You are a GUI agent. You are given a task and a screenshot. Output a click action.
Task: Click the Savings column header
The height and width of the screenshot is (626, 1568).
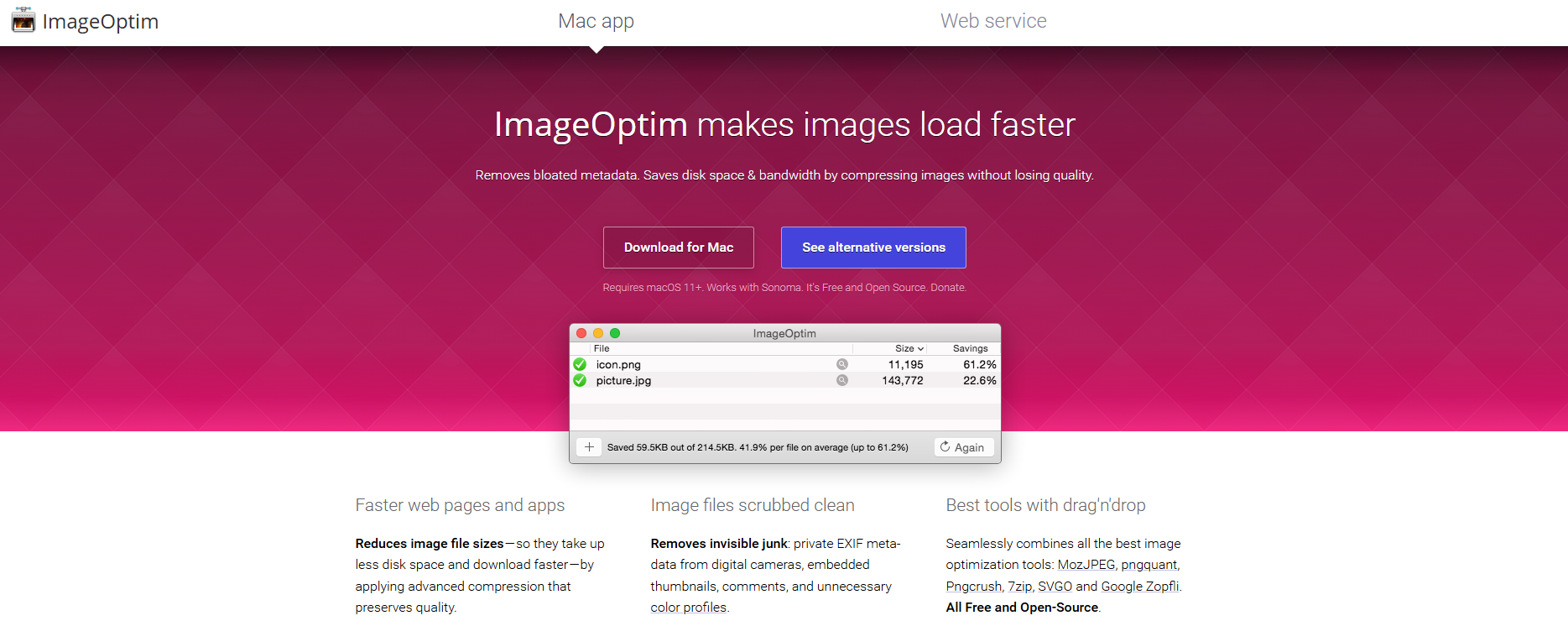pyautogui.click(x=971, y=348)
